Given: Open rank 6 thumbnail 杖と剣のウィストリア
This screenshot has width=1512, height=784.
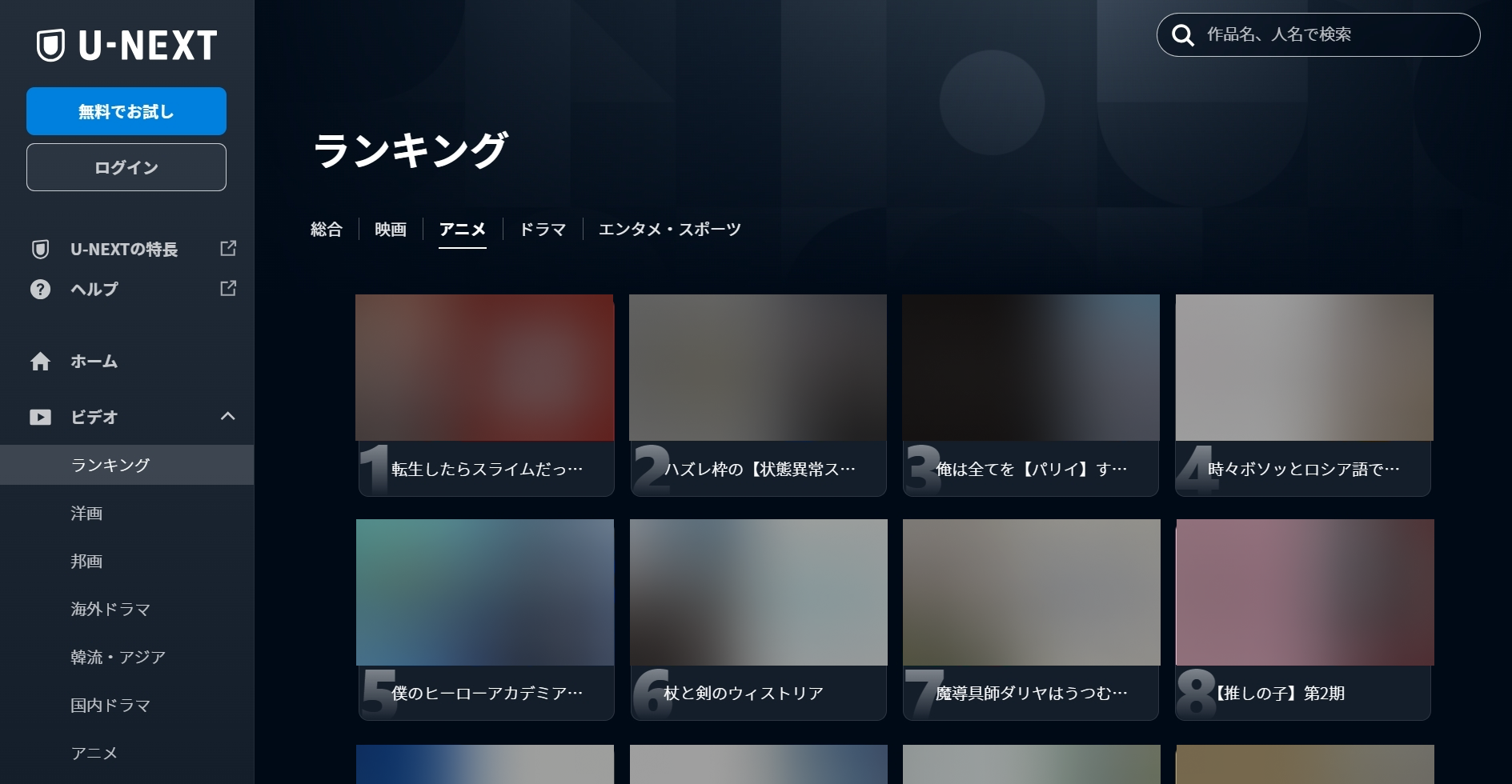Looking at the screenshot, I should pos(759,592).
